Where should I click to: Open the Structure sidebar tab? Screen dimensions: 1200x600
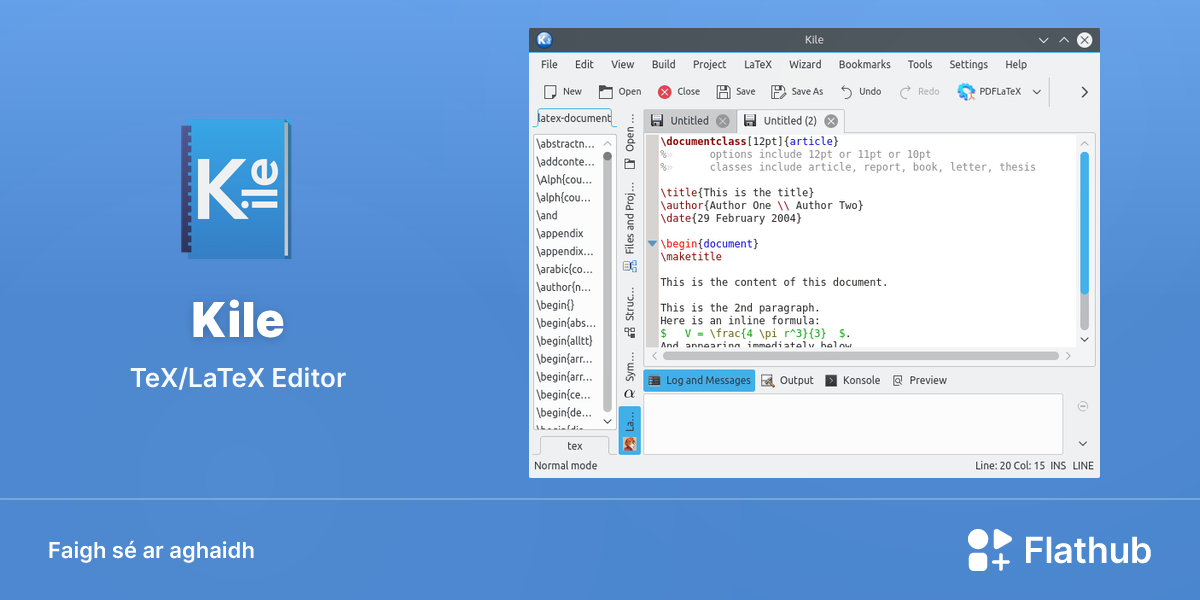(630, 311)
